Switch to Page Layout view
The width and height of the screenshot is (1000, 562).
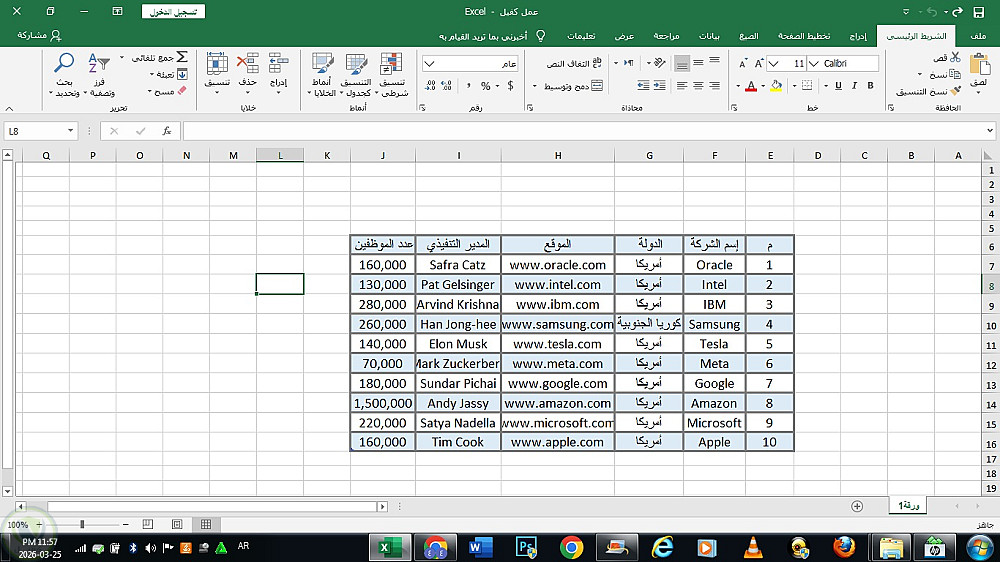click(177, 524)
